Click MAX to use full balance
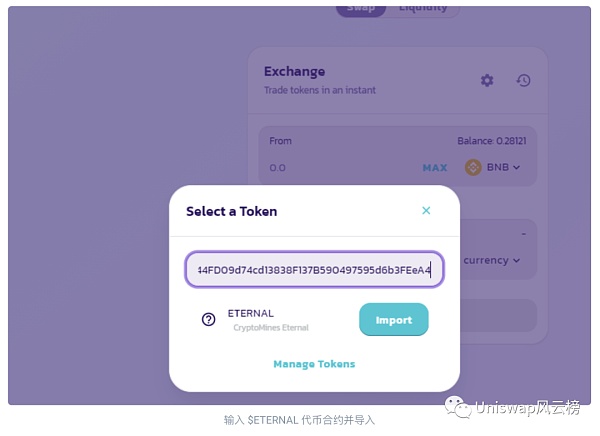The height and width of the screenshot is (436, 600). tap(435, 168)
